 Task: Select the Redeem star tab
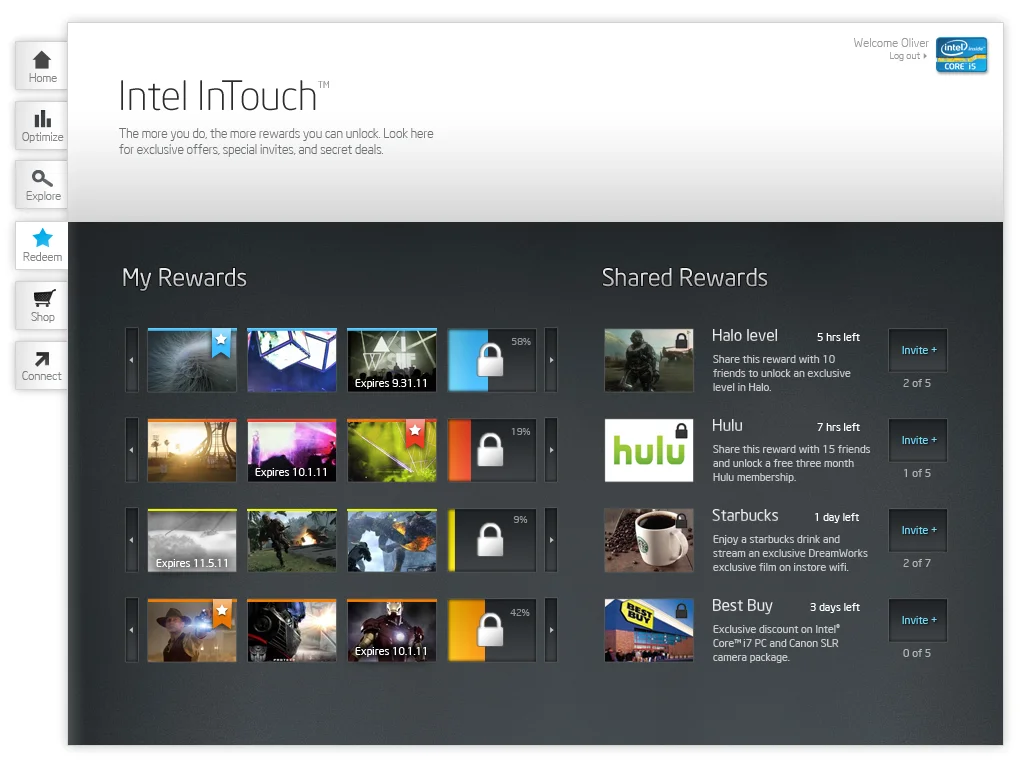pos(42,246)
